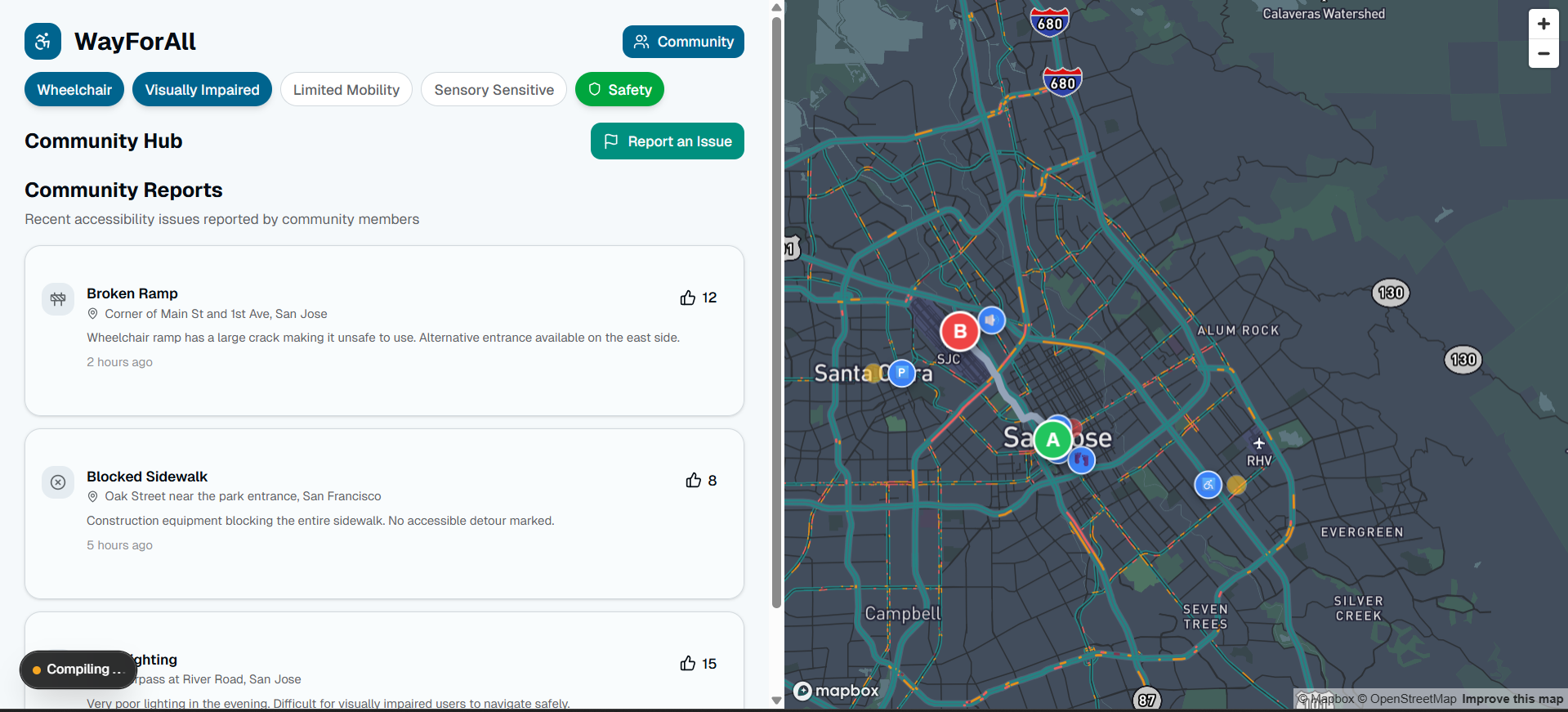Click Improve this map link

1512,699
